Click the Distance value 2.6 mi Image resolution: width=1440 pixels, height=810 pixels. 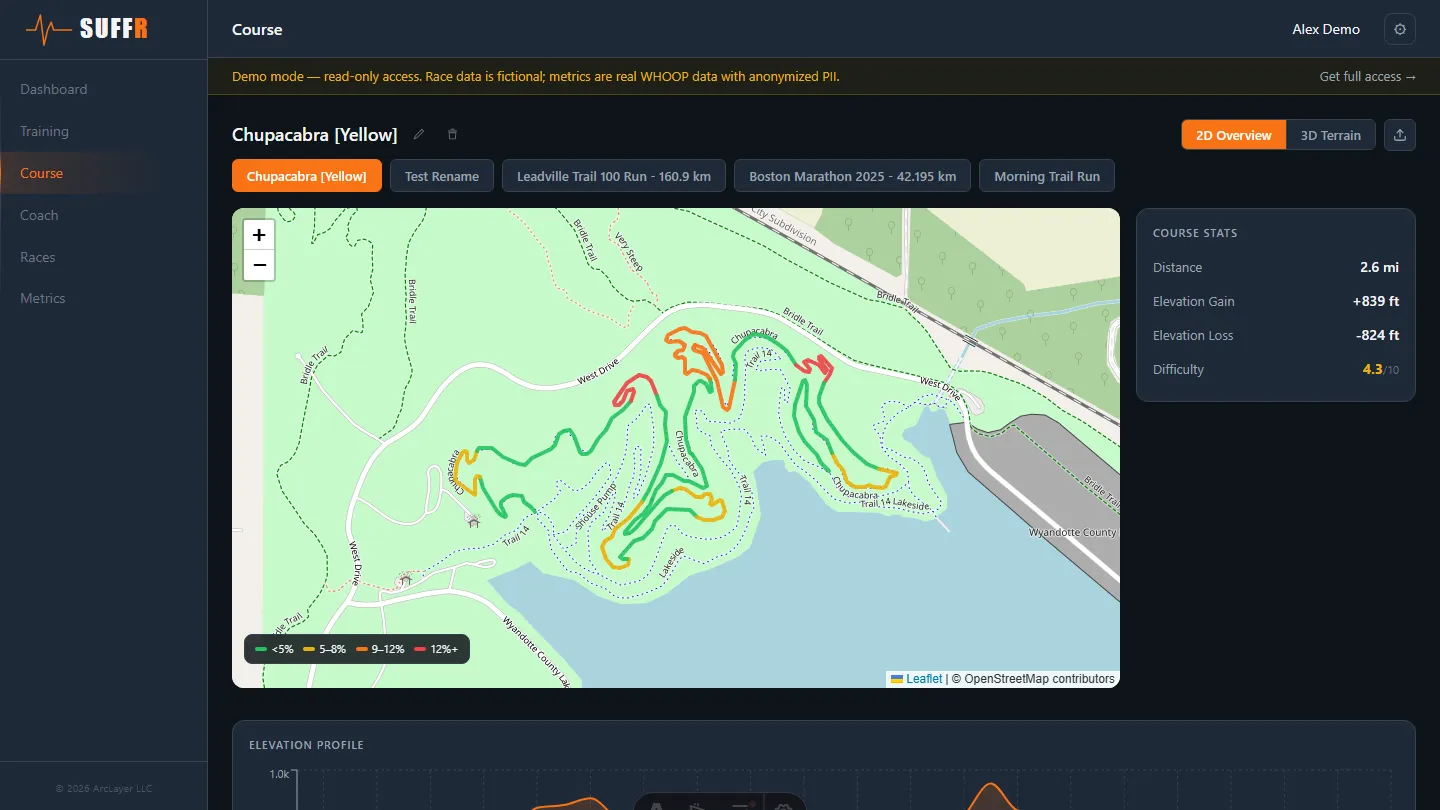click(1379, 267)
